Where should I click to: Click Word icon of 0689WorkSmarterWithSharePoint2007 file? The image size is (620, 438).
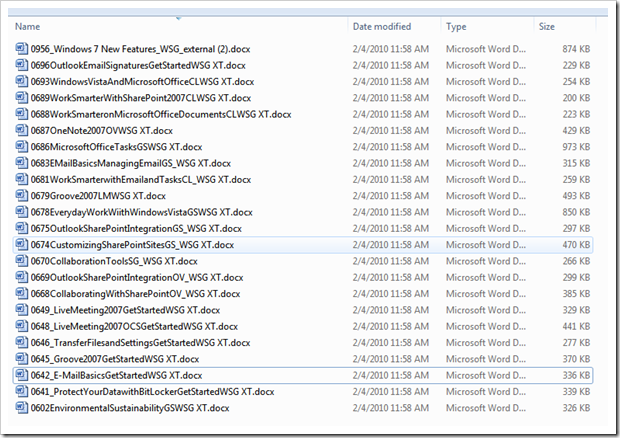(21, 97)
